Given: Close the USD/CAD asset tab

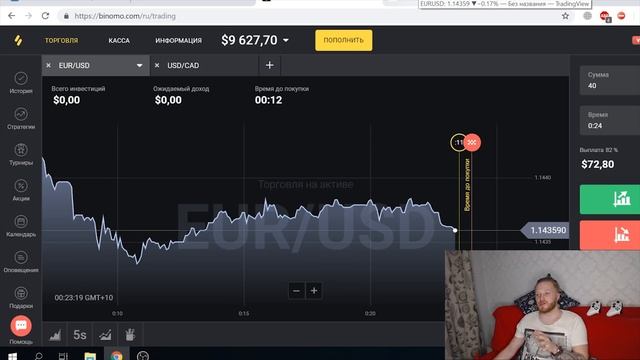Looking at the screenshot, I should tap(157, 65).
